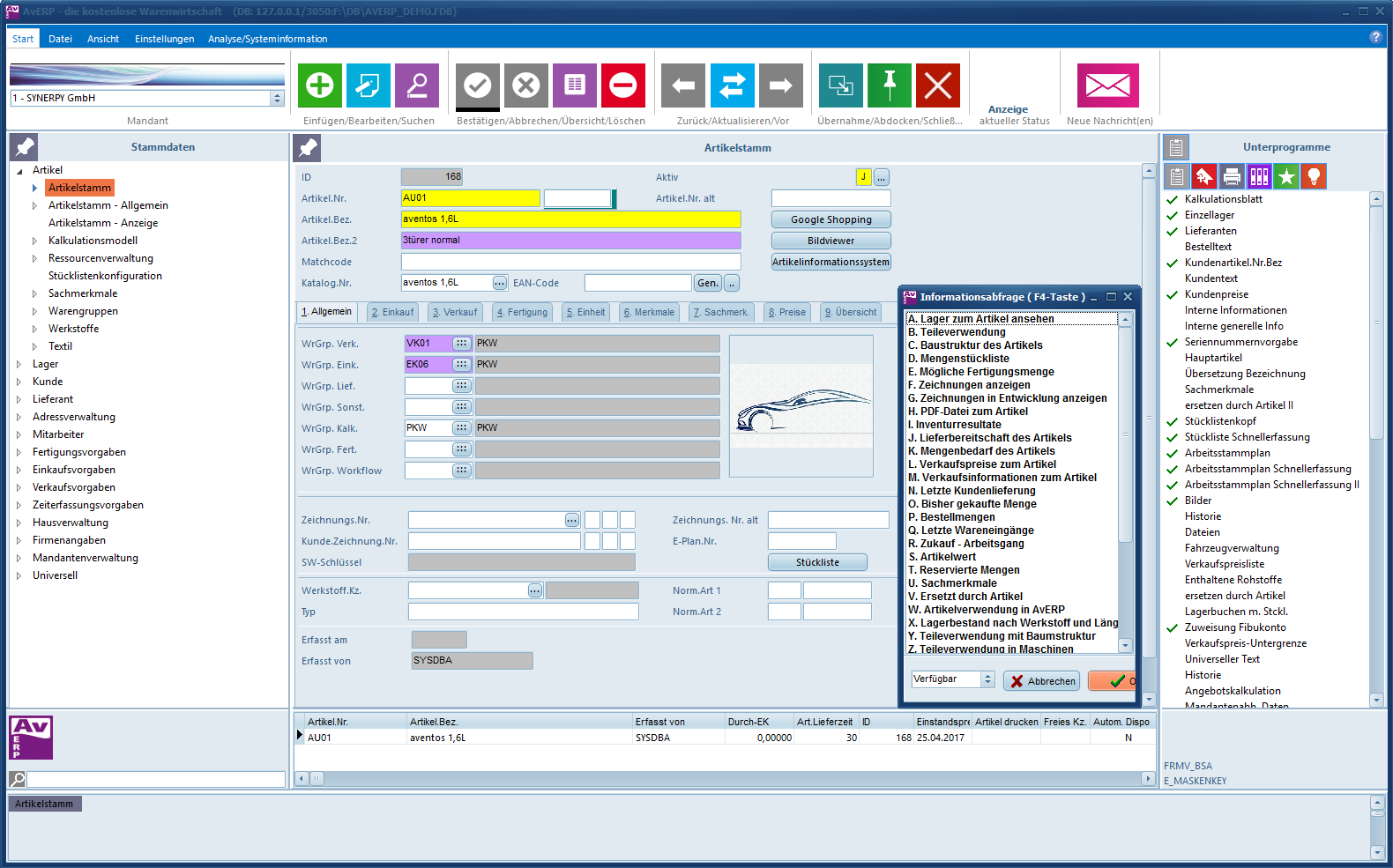1393x868 pixels.
Task: Click the blue Aktualisieren arrows icon
Action: [x=732, y=85]
